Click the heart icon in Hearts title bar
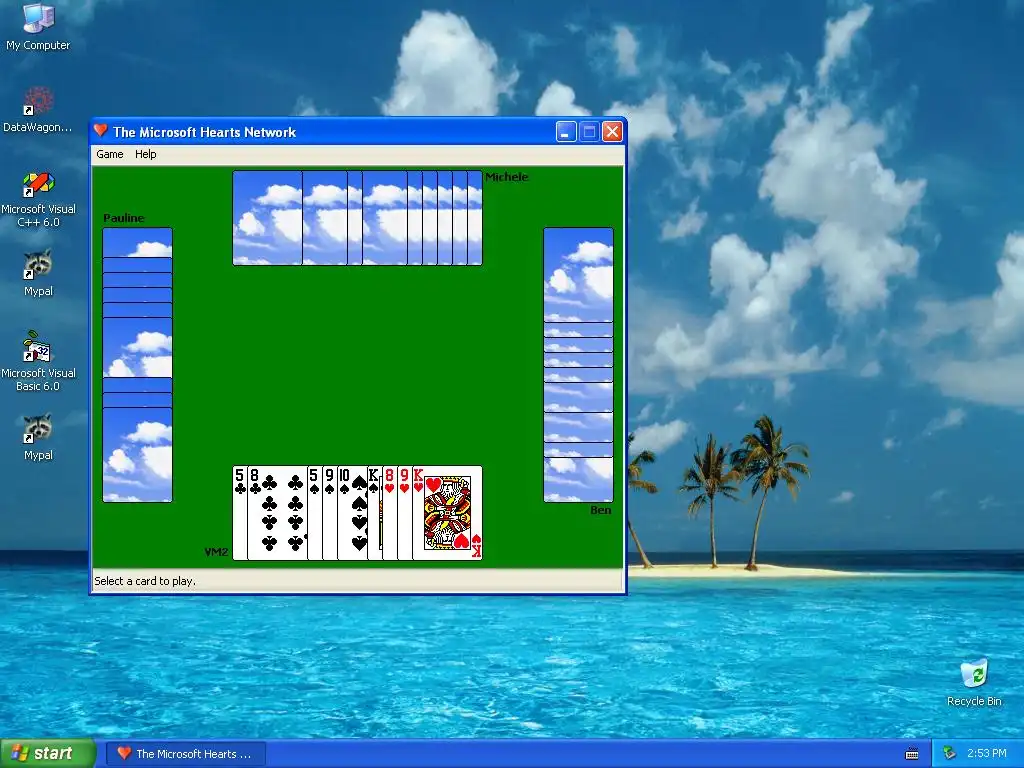Screen dimensions: 1024x768 [101, 131]
